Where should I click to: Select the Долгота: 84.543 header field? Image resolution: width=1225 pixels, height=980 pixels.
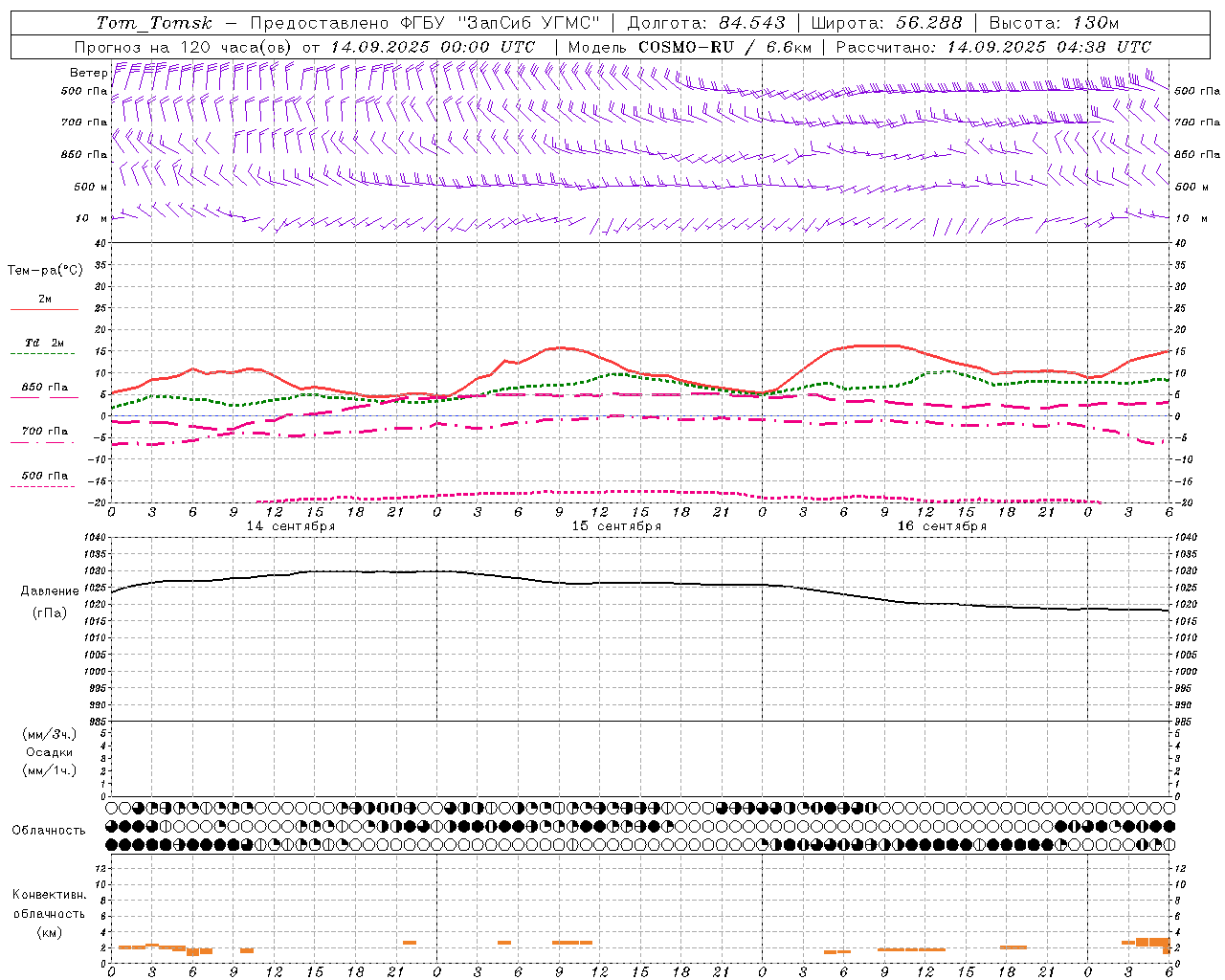click(x=706, y=23)
